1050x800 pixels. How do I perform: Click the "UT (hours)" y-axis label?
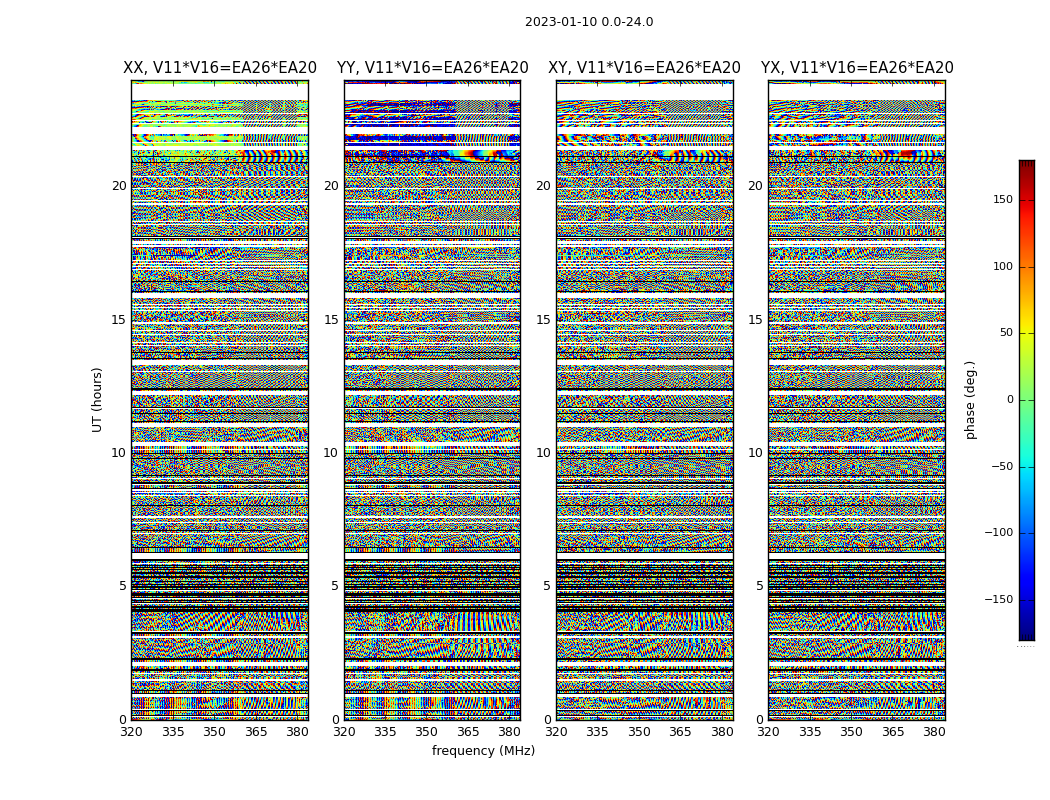(x=97, y=399)
